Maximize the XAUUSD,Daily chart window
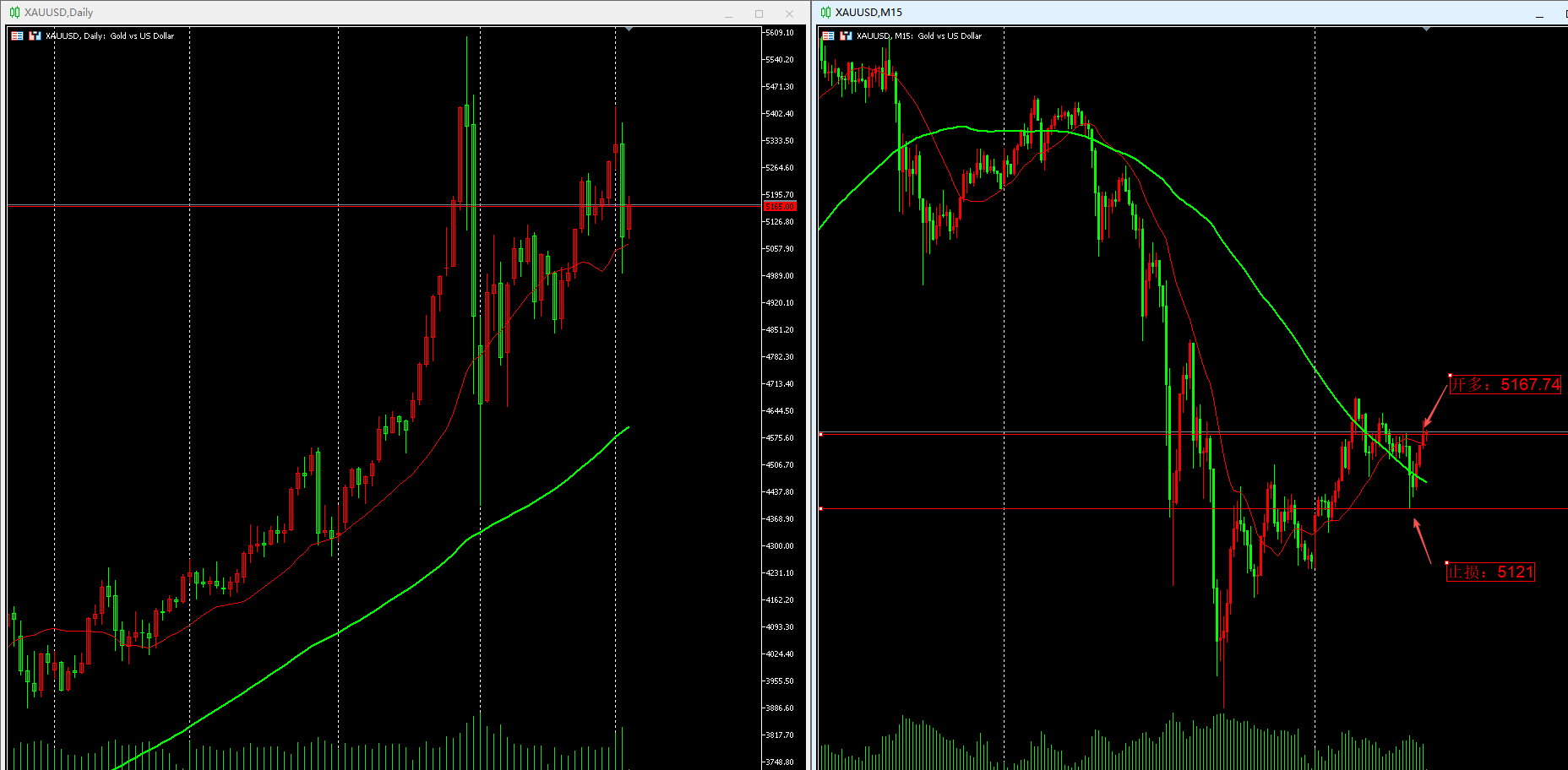This screenshot has height=770, width=1568. tap(759, 14)
